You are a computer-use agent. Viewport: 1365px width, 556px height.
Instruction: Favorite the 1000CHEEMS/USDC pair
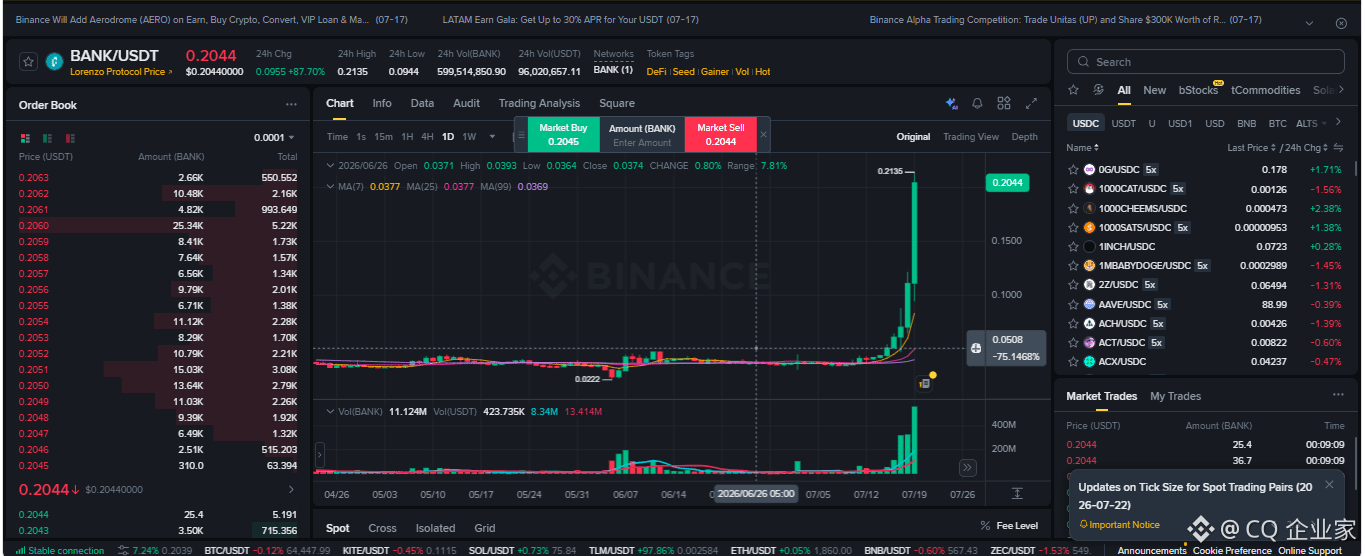[x=1073, y=208]
